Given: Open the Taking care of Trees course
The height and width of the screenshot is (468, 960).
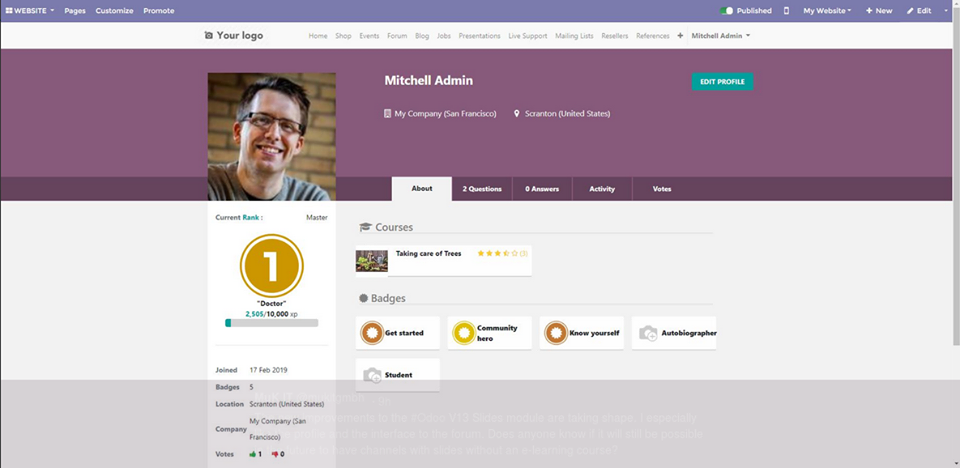Looking at the screenshot, I should [429, 253].
